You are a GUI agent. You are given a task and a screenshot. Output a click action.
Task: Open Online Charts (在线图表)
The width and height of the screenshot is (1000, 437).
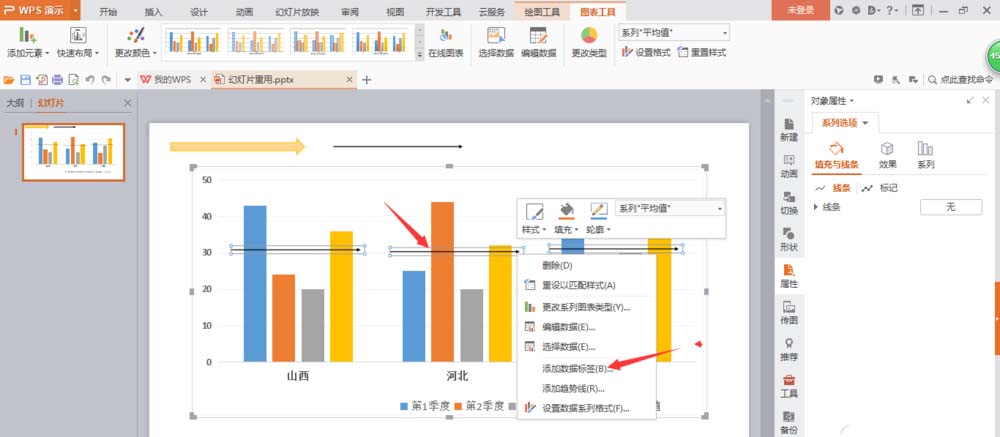point(445,42)
